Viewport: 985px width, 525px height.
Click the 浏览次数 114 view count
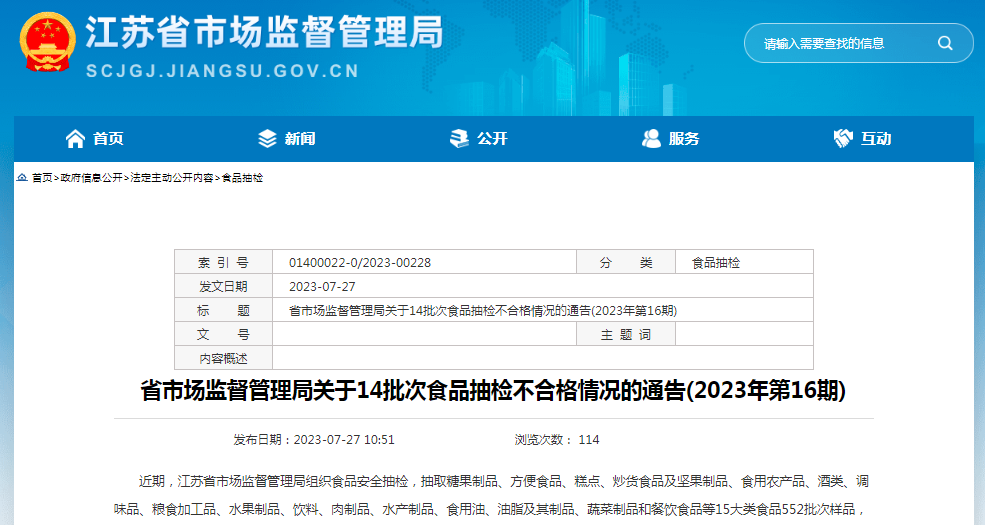click(x=557, y=440)
